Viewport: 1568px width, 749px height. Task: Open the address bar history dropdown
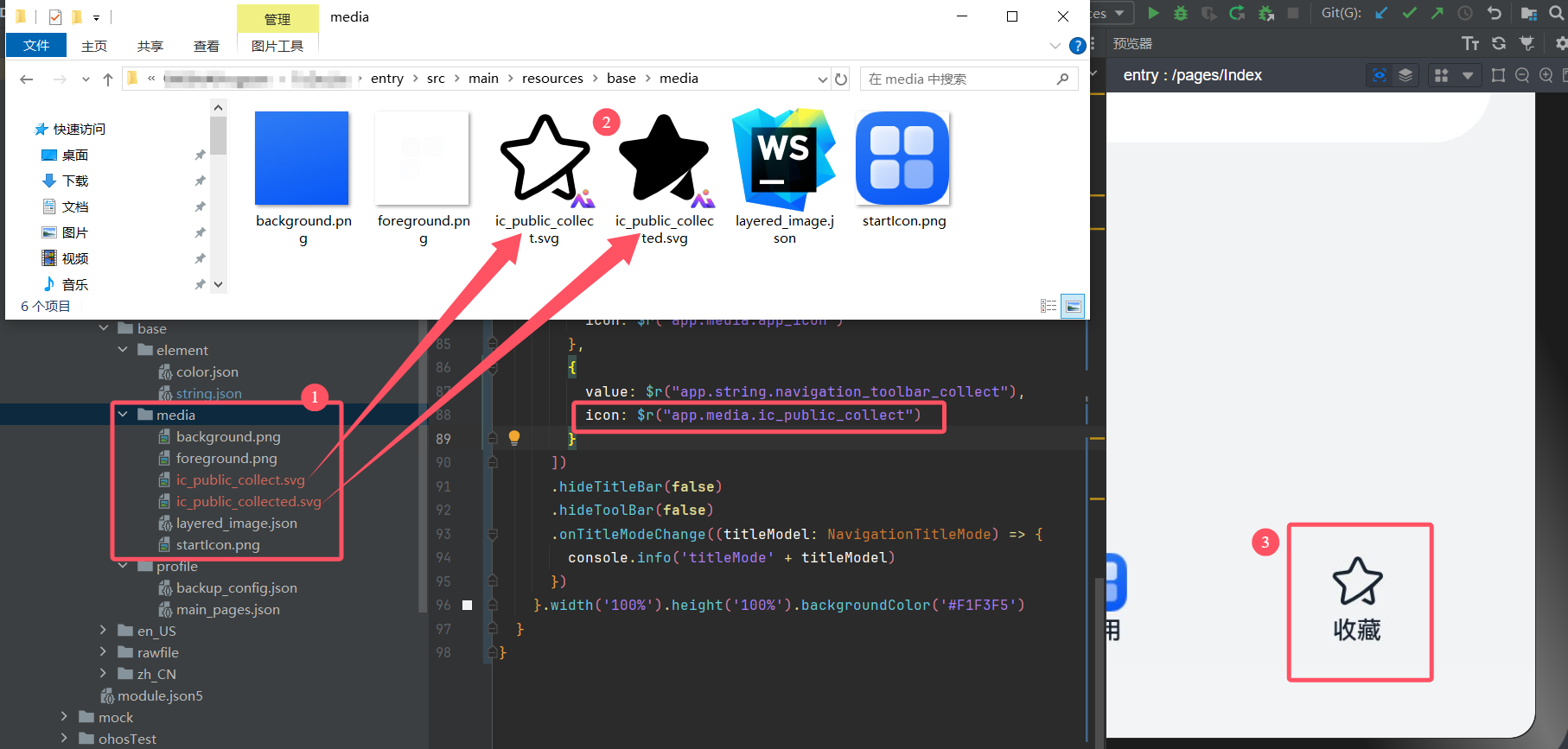(x=823, y=79)
